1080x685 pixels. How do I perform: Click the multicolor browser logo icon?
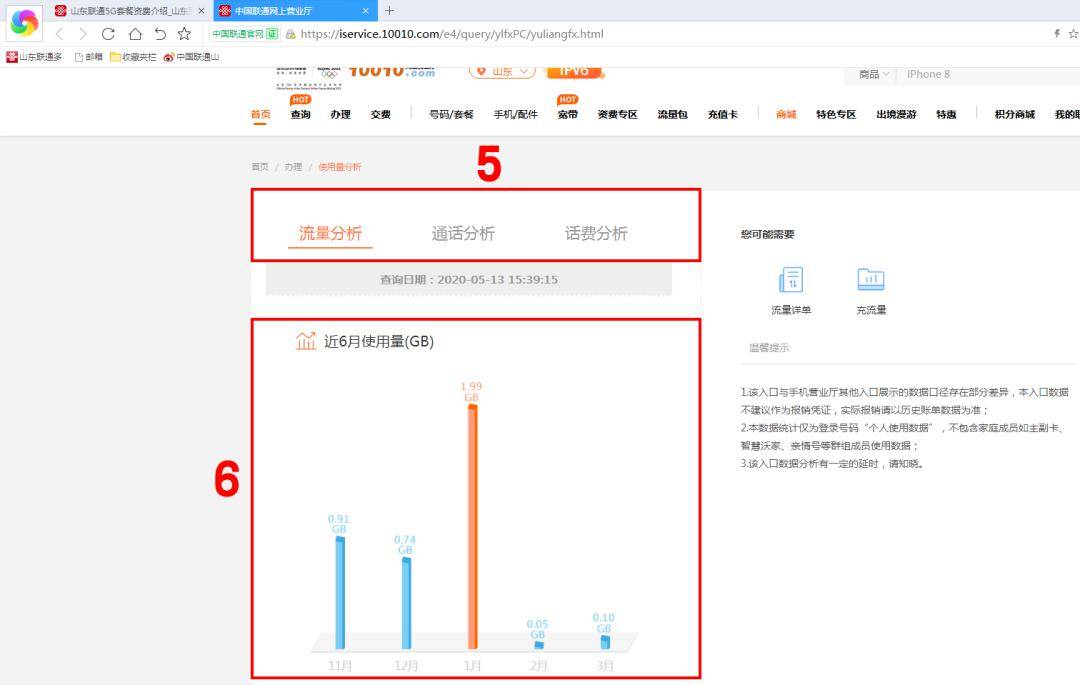24,23
